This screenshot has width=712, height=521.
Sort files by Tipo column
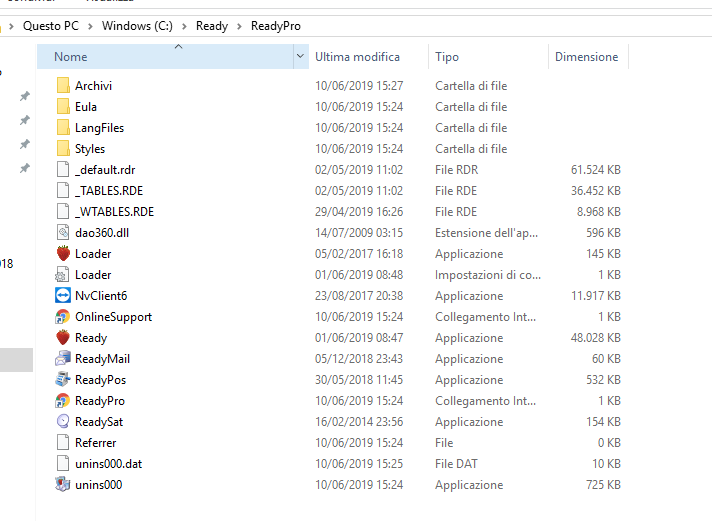pos(488,57)
